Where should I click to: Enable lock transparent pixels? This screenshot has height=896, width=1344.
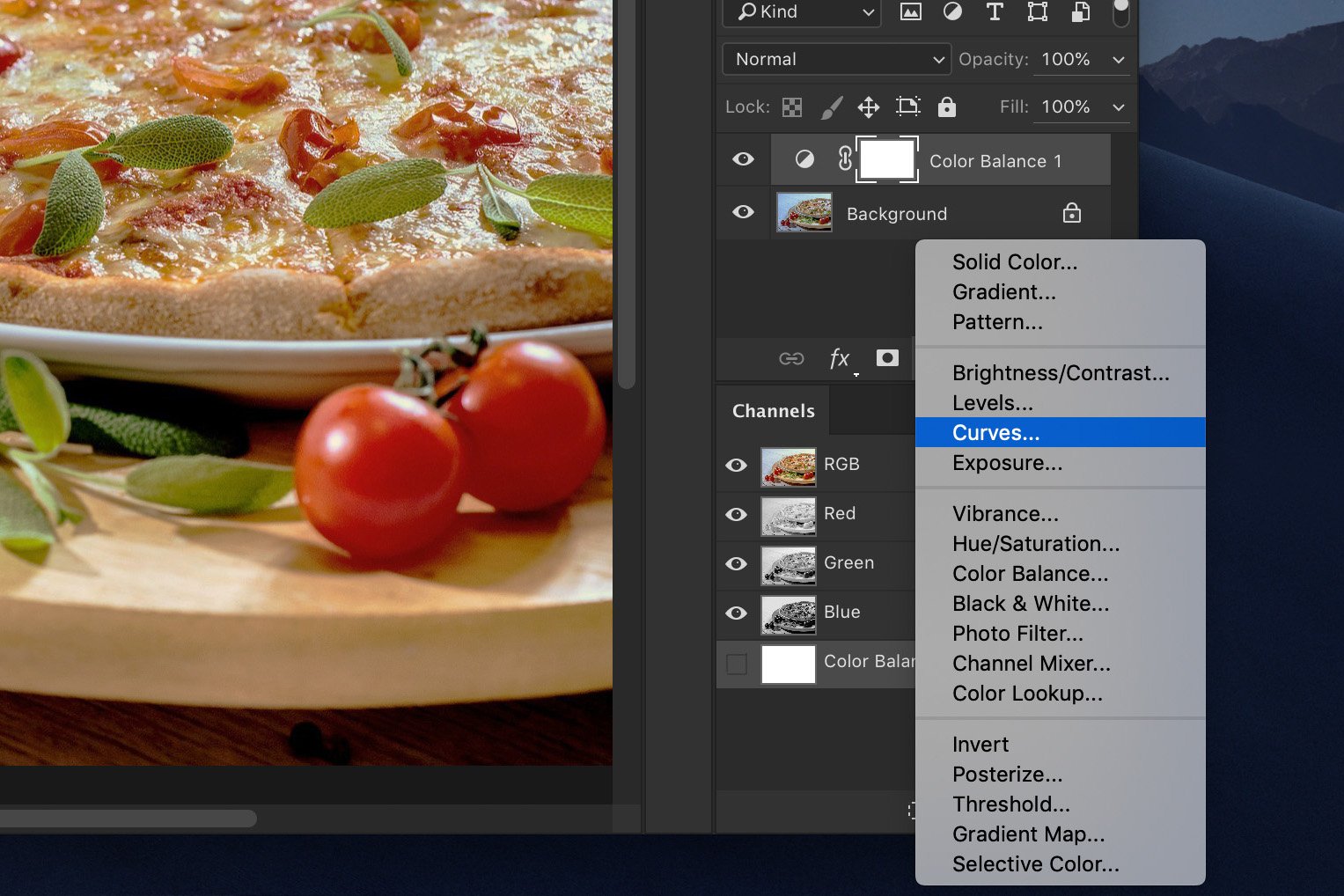coord(791,106)
